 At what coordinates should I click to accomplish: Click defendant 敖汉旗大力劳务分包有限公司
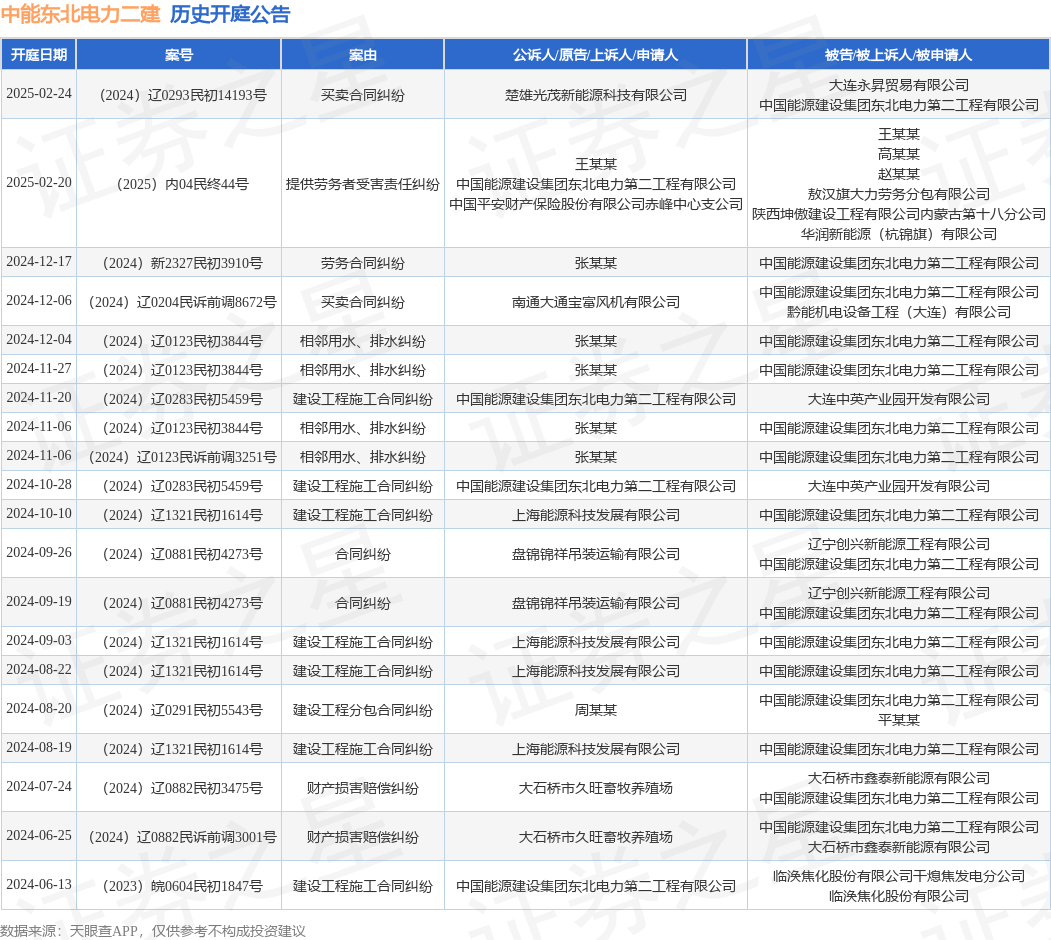coord(898,194)
